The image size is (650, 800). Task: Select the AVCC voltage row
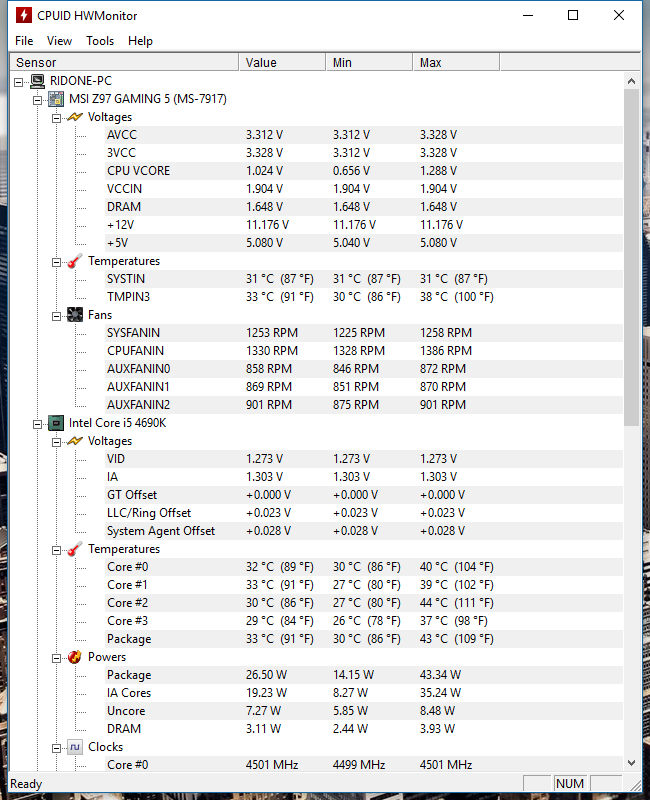(364, 135)
